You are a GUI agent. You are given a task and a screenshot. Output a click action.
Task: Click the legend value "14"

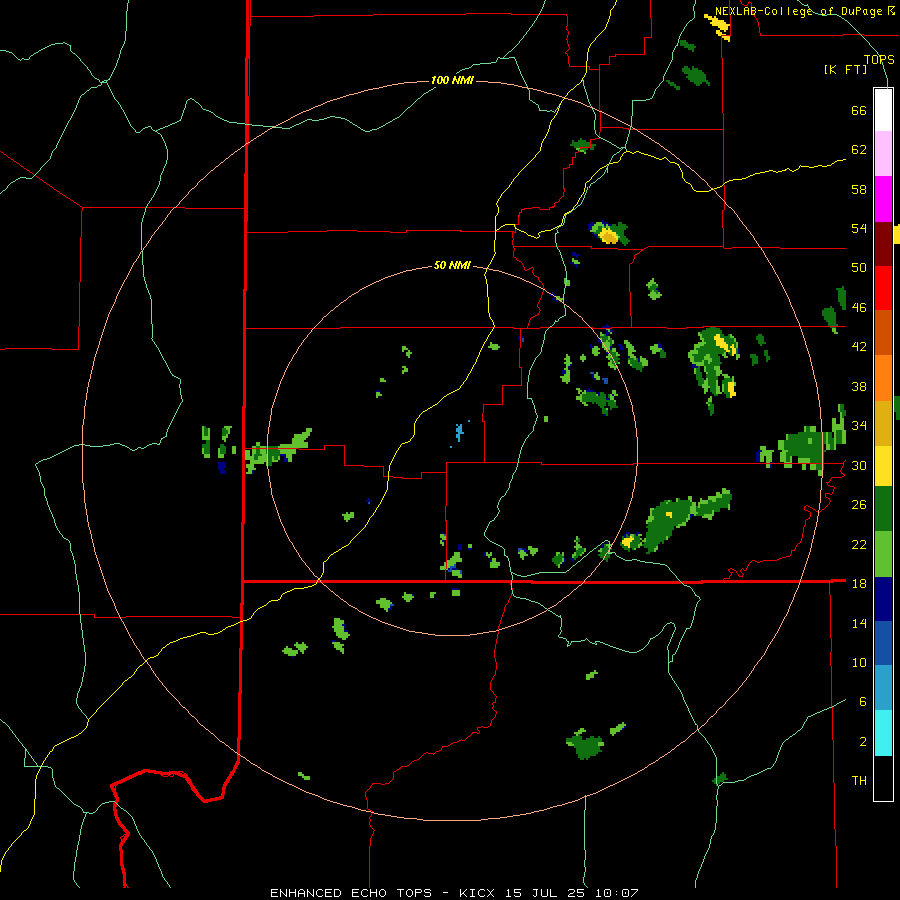(x=859, y=623)
